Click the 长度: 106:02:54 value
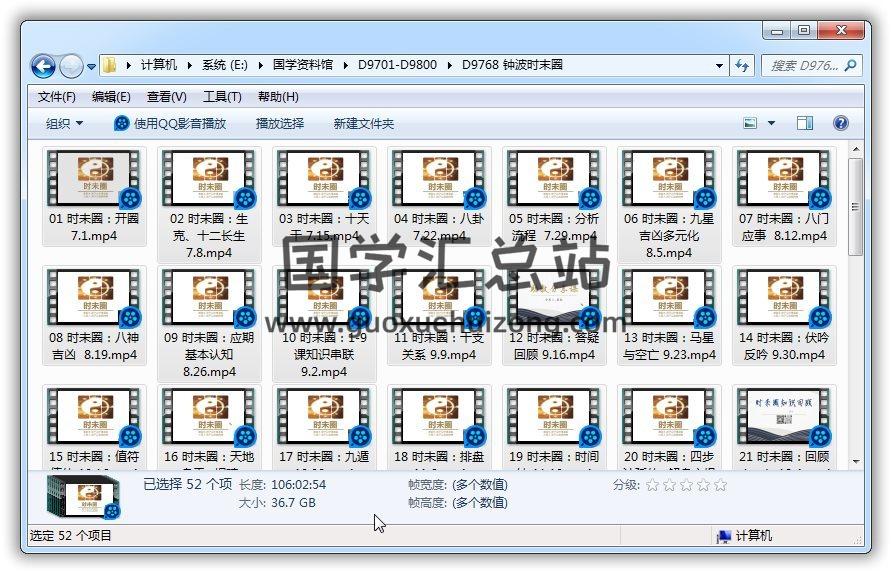 [298, 485]
